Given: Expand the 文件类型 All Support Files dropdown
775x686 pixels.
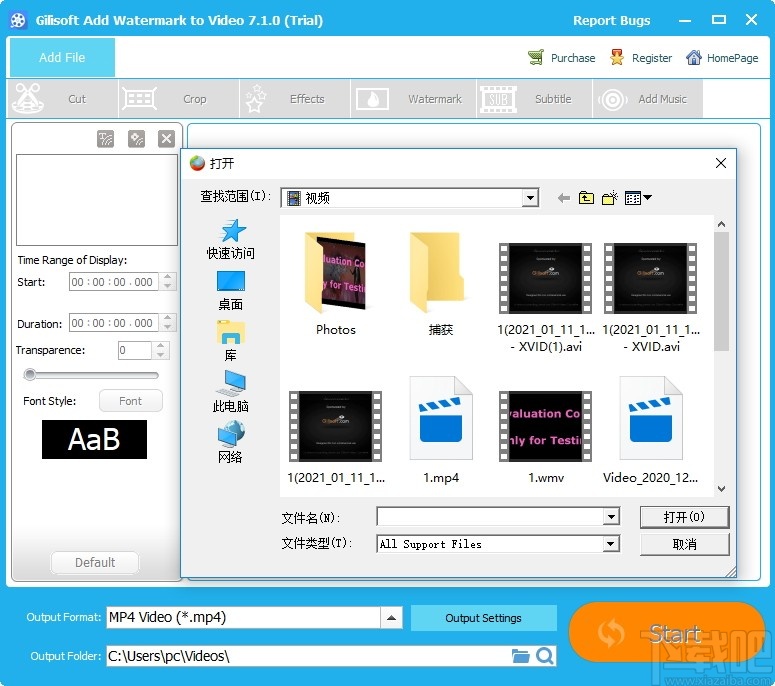Looking at the screenshot, I should [611, 544].
